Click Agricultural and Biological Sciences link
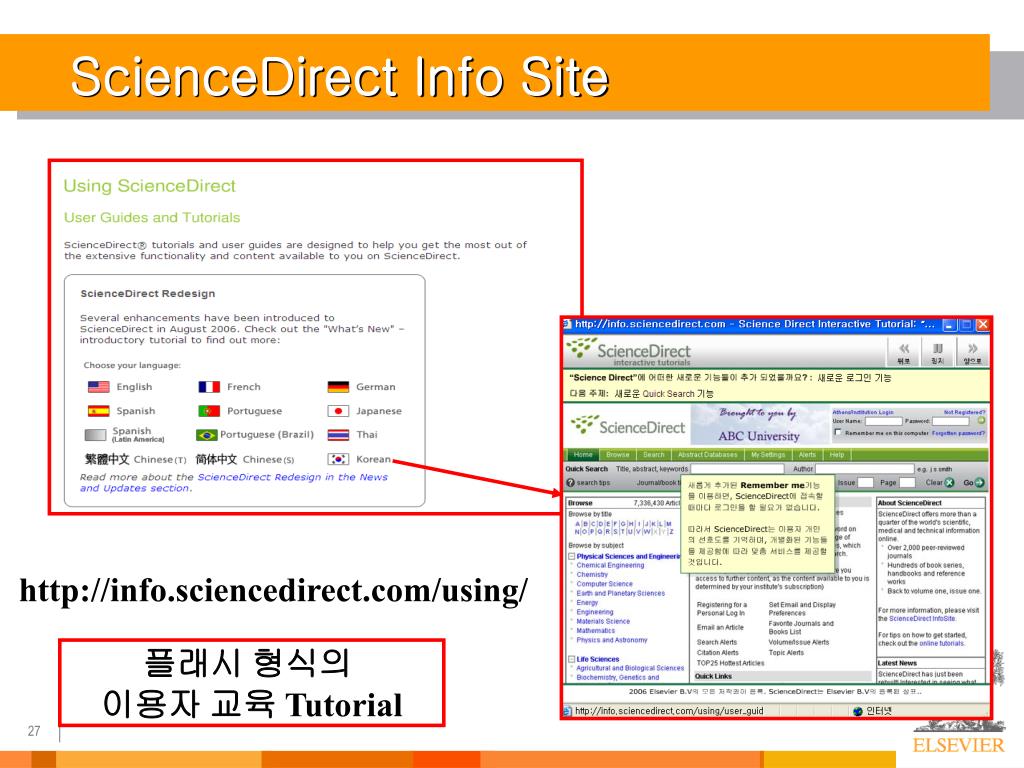Viewport: 1024px width, 768px height. (x=630, y=668)
